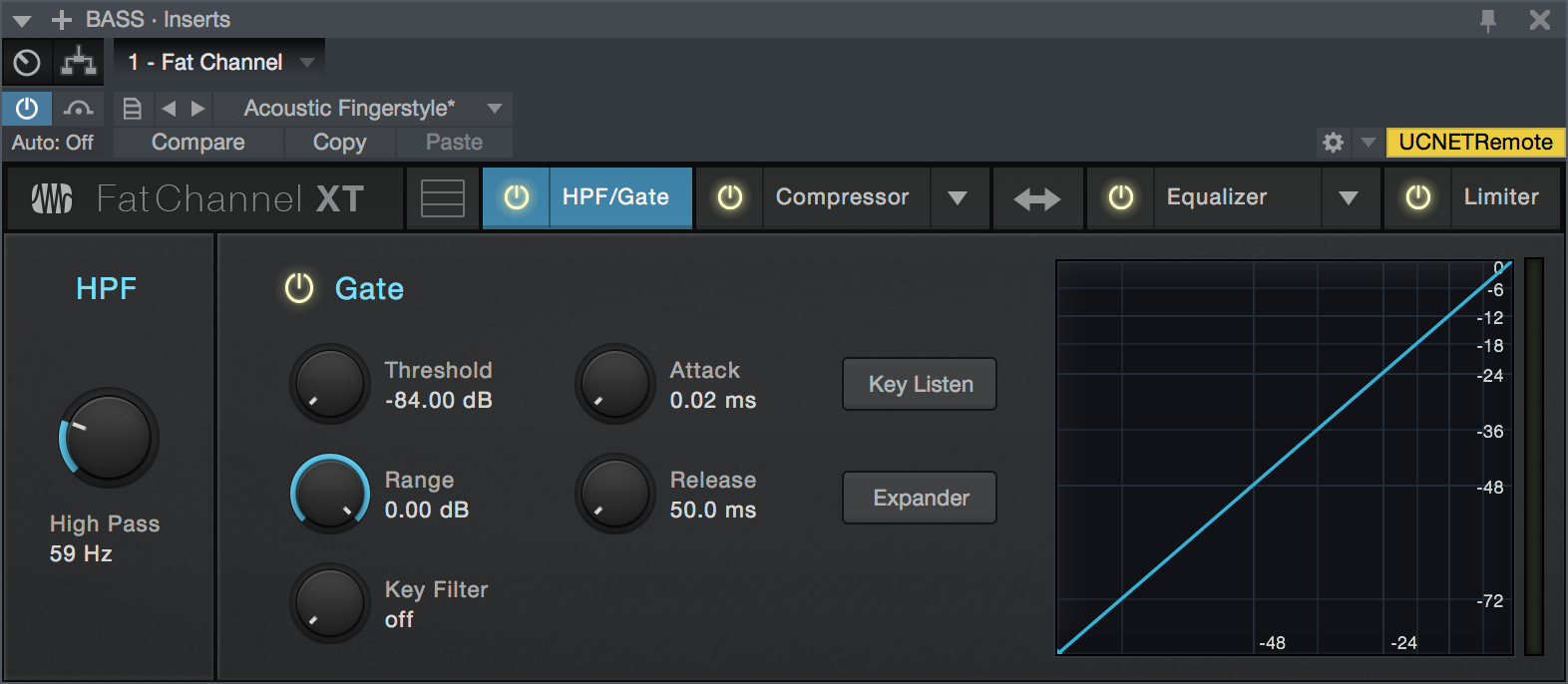Click the Gate Attack knob
This screenshot has height=684, width=1568.
(x=615, y=383)
